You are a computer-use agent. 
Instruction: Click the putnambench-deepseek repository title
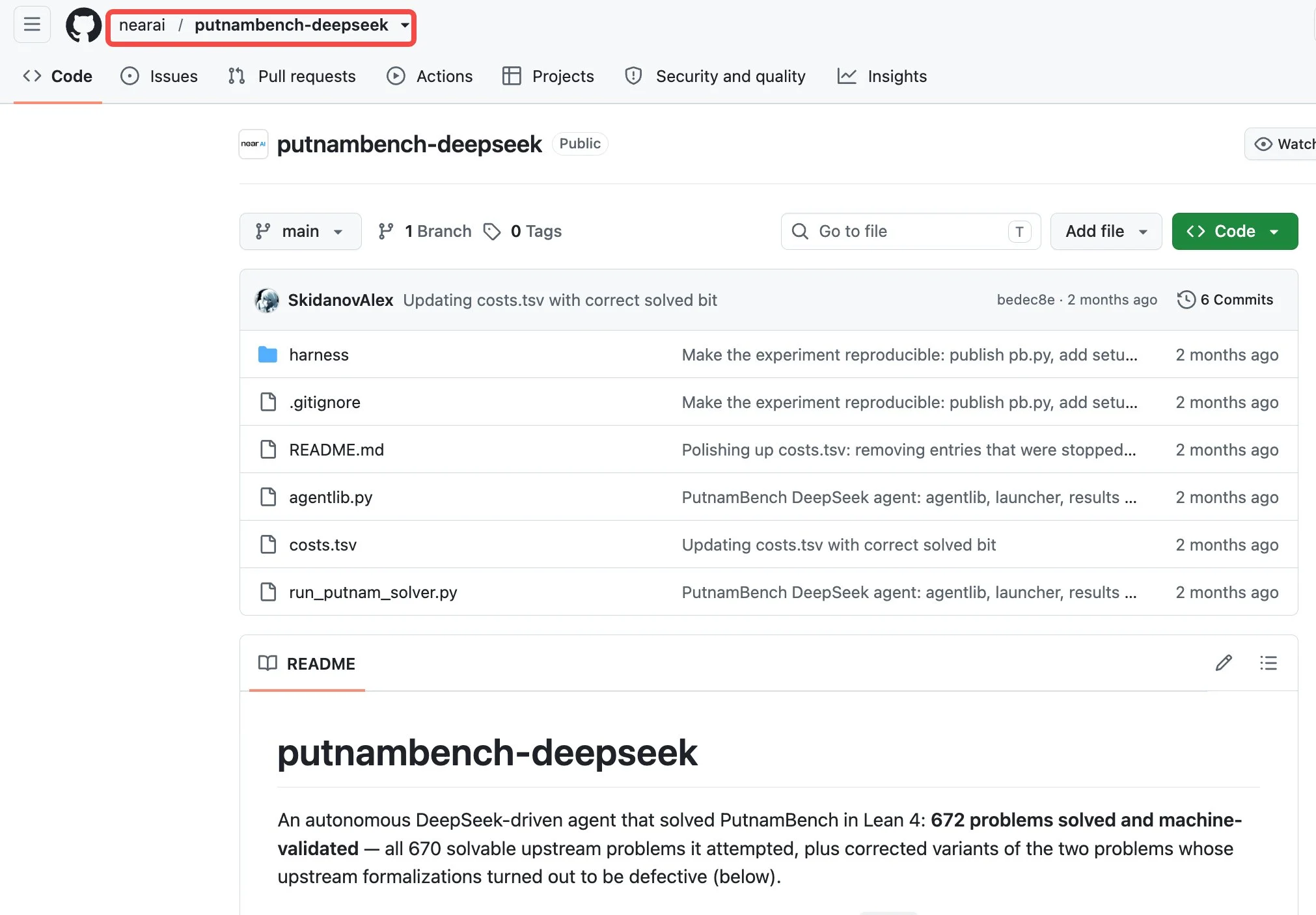[x=409, y=144]
